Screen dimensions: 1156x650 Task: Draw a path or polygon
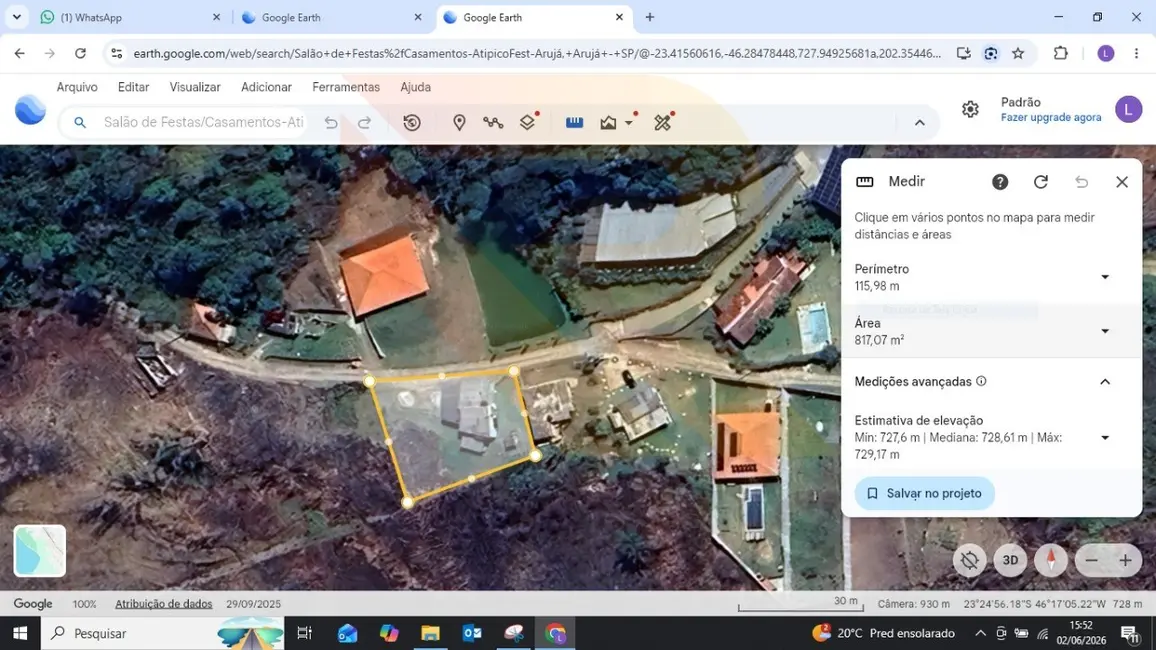coord(493,122)
